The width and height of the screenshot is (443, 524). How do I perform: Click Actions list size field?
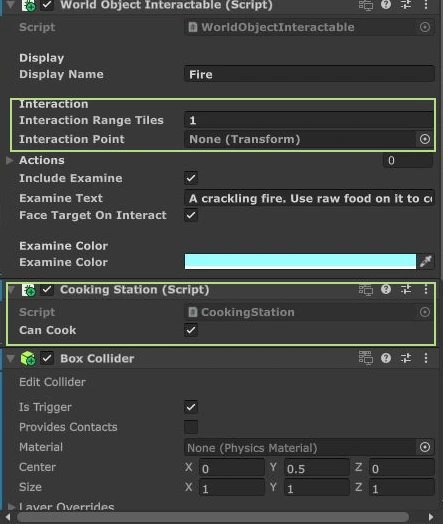[x=408, y=160]
